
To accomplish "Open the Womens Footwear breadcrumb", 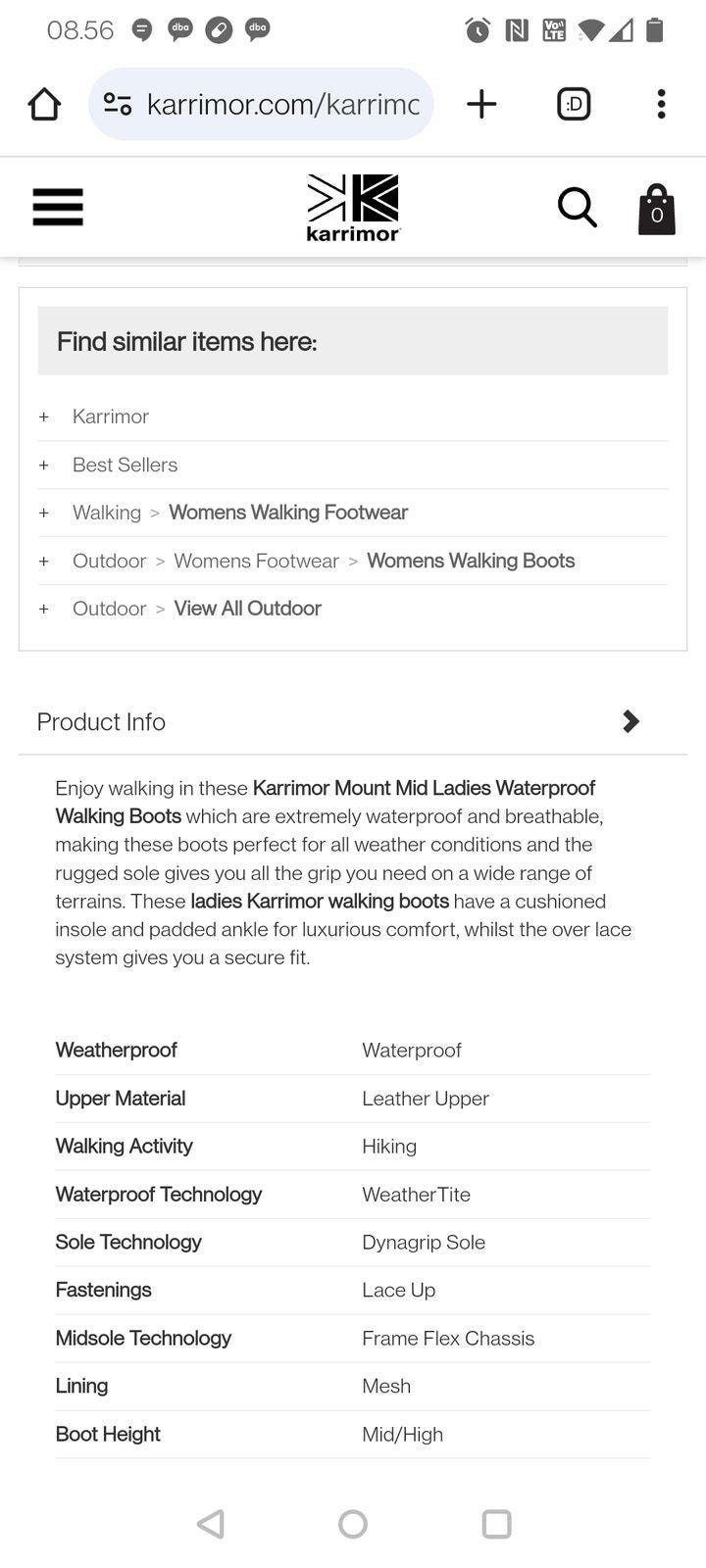I will [x=256, y=561].
